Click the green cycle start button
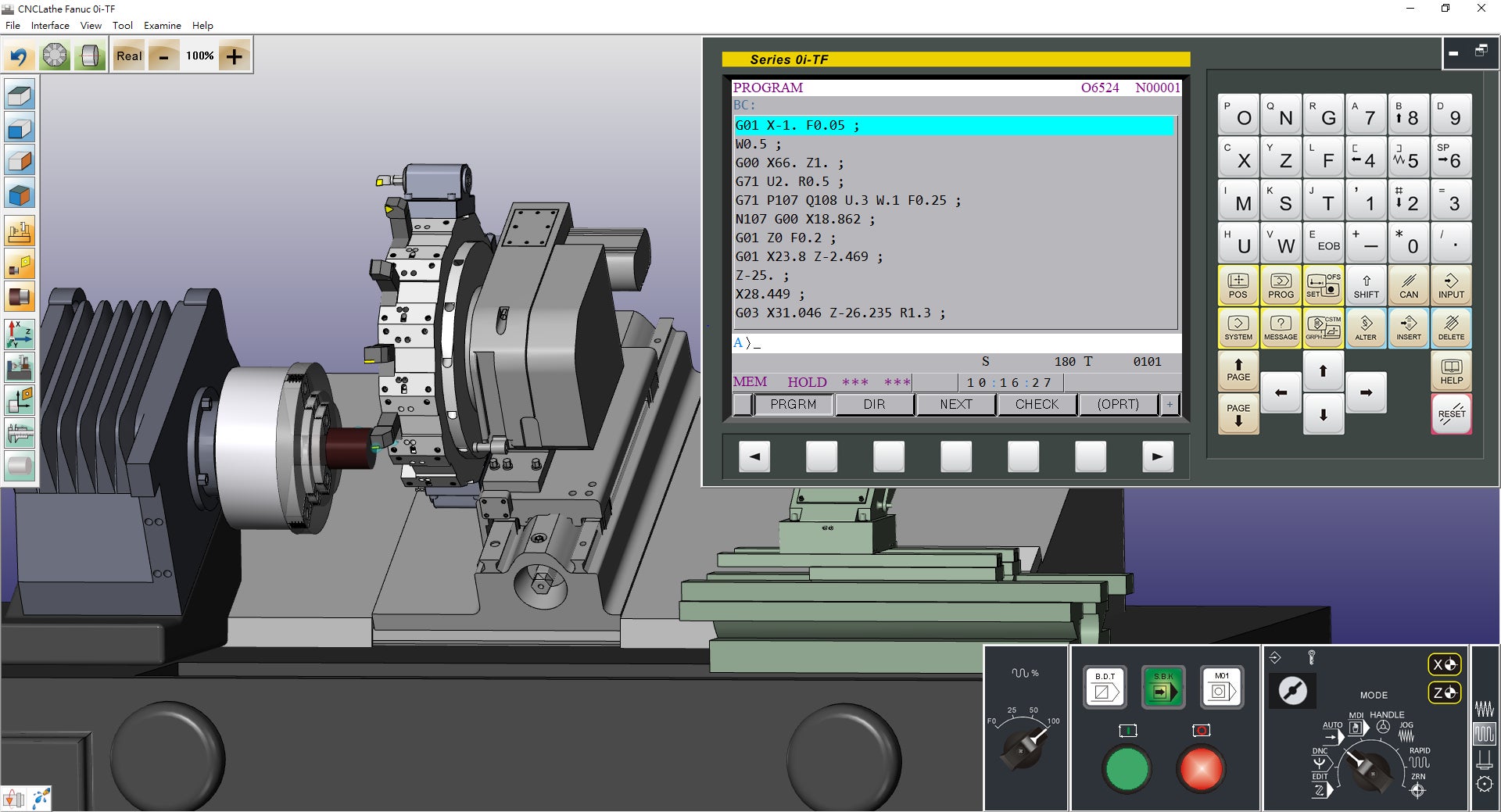Viewport: 1501px width, 812px height. [x=1127, y=769]
